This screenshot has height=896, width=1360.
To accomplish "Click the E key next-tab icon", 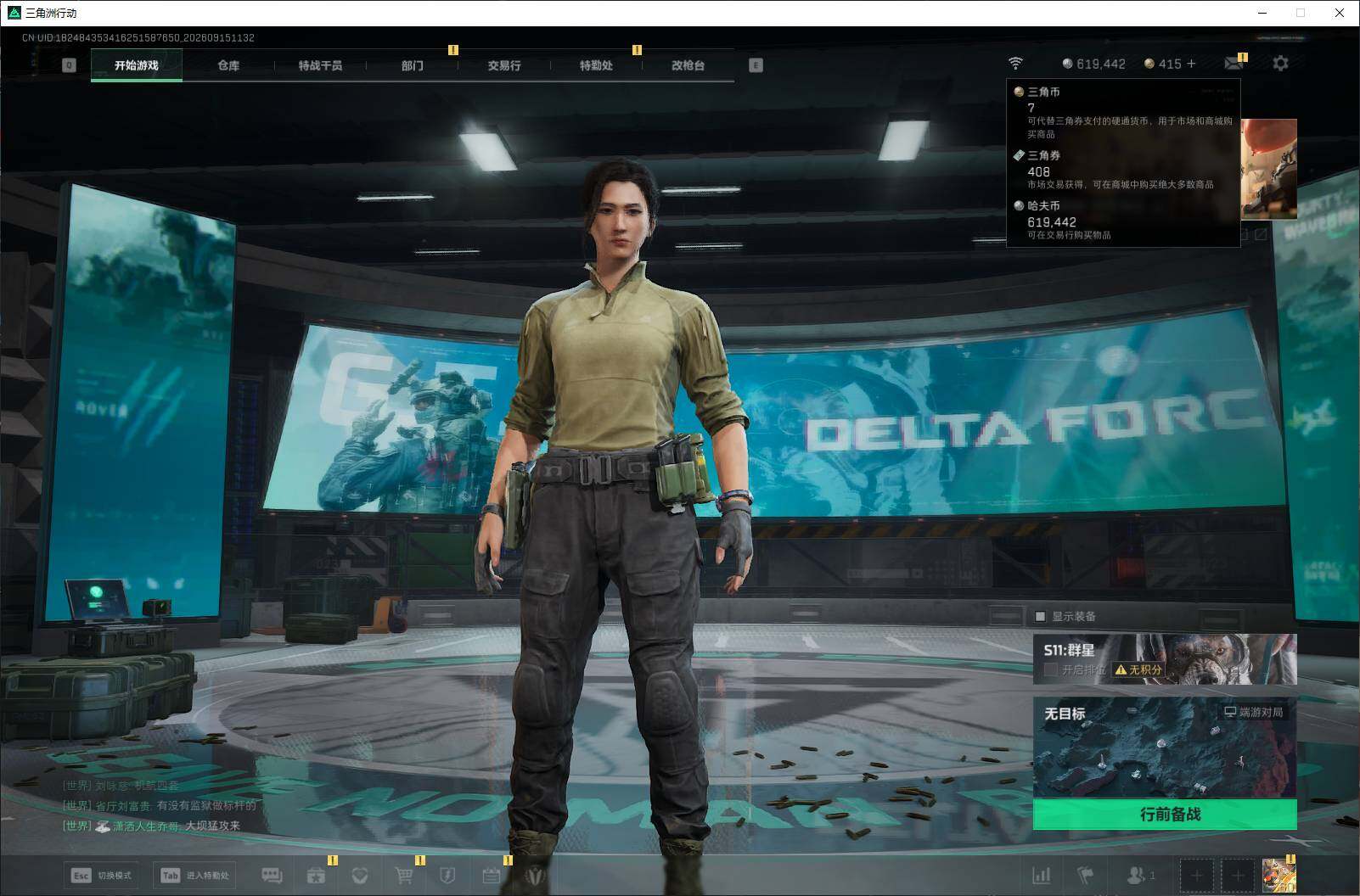I will (756, 65).
